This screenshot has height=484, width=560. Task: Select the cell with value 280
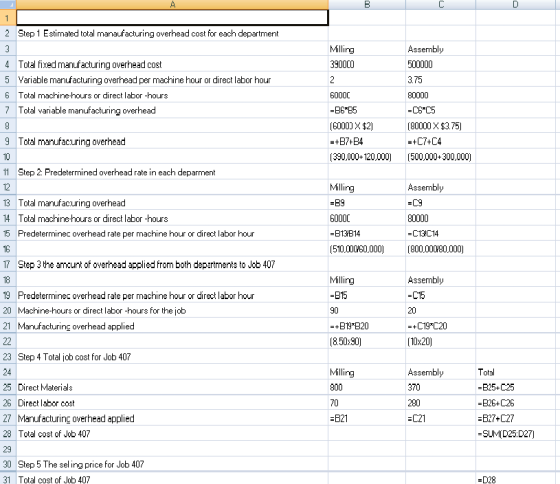440,403
